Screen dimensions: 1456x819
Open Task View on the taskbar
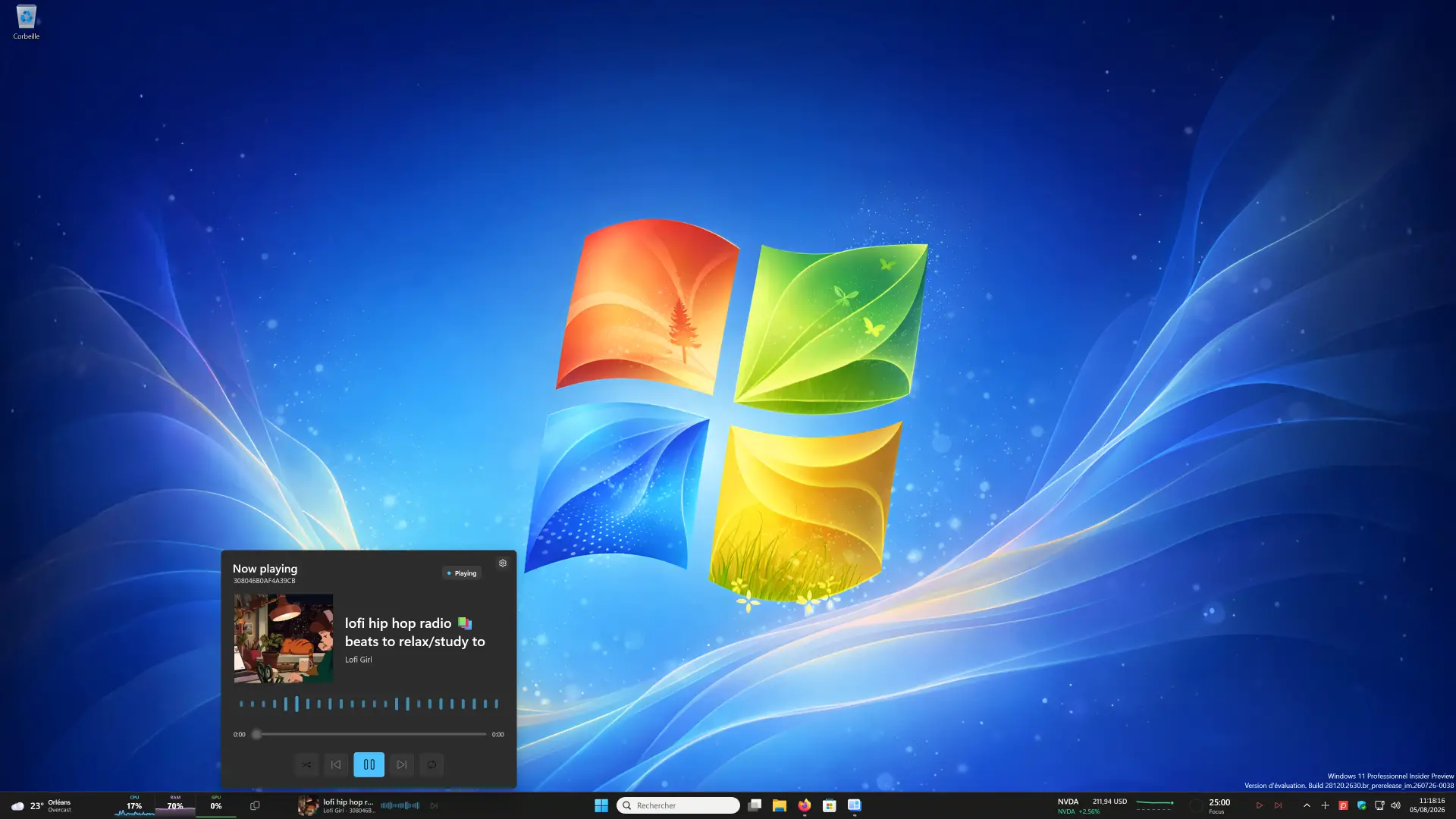[x=755, y=805]
